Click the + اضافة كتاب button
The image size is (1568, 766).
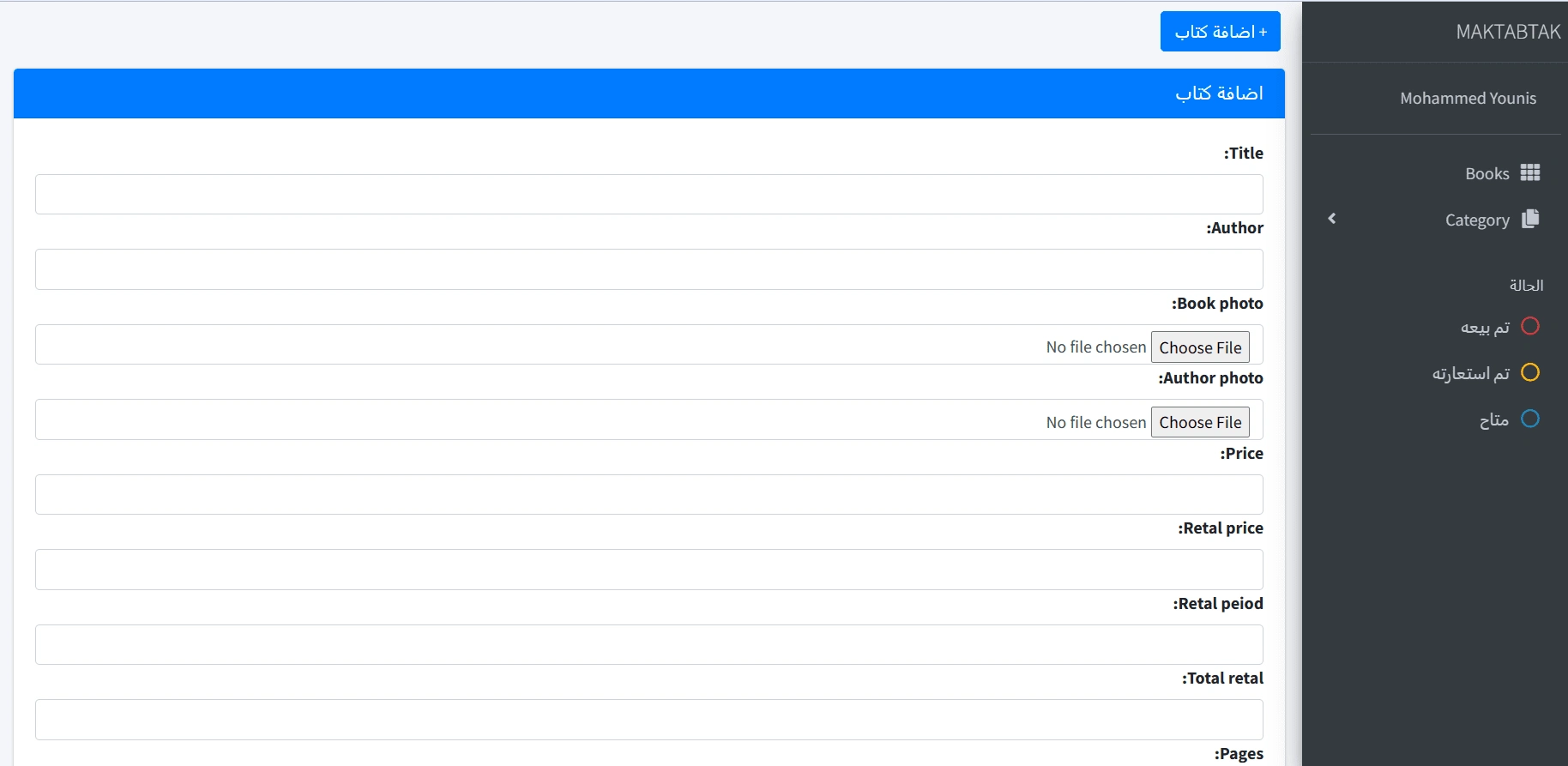click(x=1220, y=32)
